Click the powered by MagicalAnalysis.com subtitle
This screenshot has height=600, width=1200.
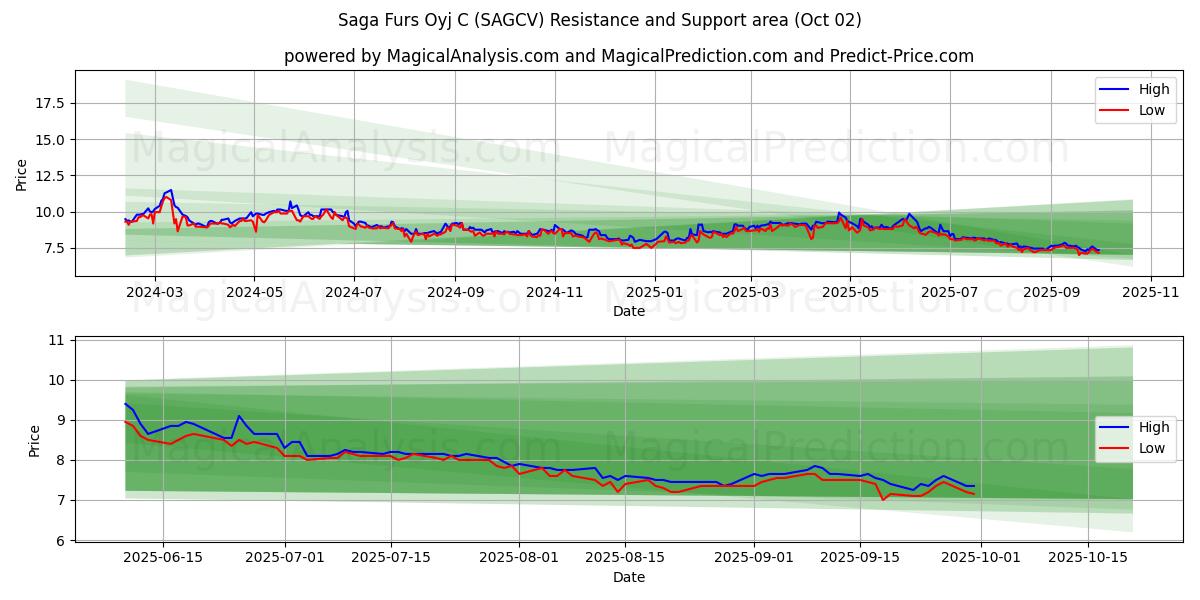628,56
